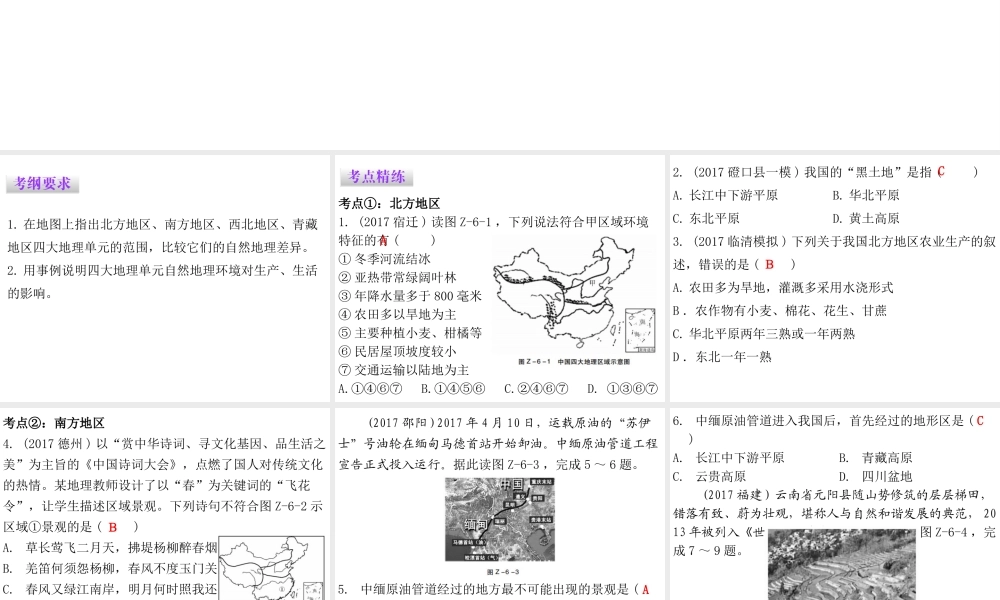Image resolution: width=1000 pixels, height=600 pixels.
Task: Click statement ② 亚热带常绿阔叶林
Action: coord(397,277)
